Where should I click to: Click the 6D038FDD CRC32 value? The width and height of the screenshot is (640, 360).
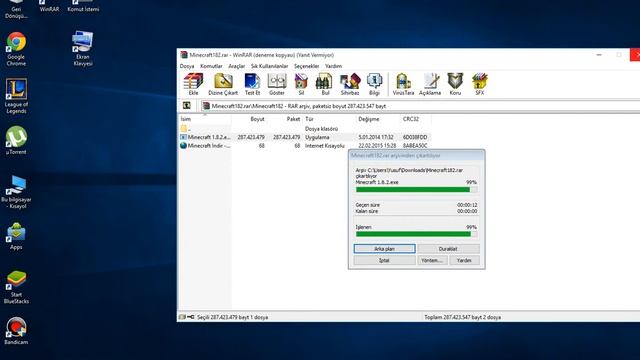pyautogui.click(x=415, y=137)
